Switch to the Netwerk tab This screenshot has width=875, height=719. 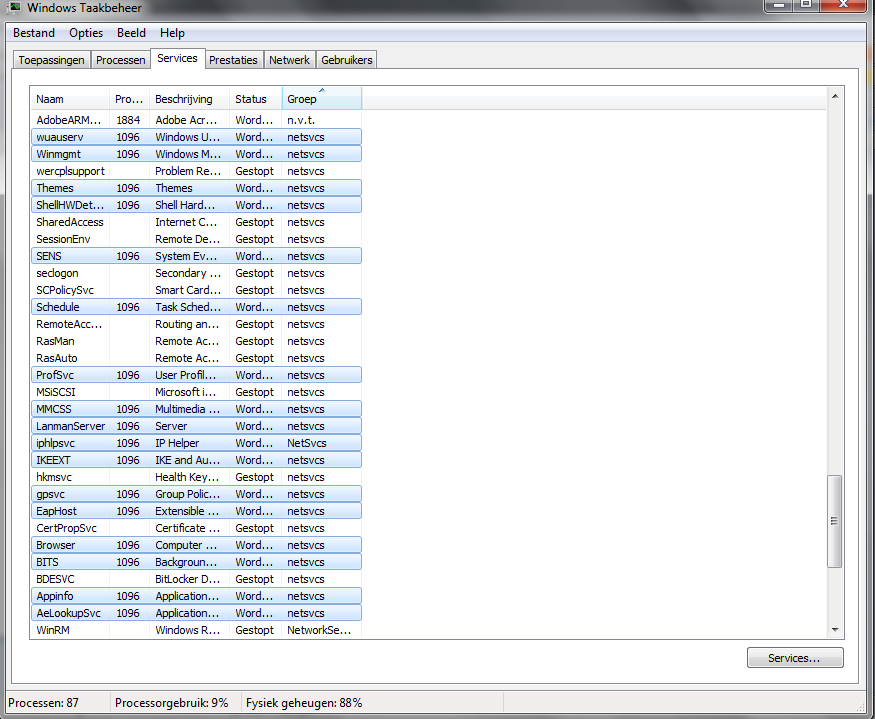(289, 60)
